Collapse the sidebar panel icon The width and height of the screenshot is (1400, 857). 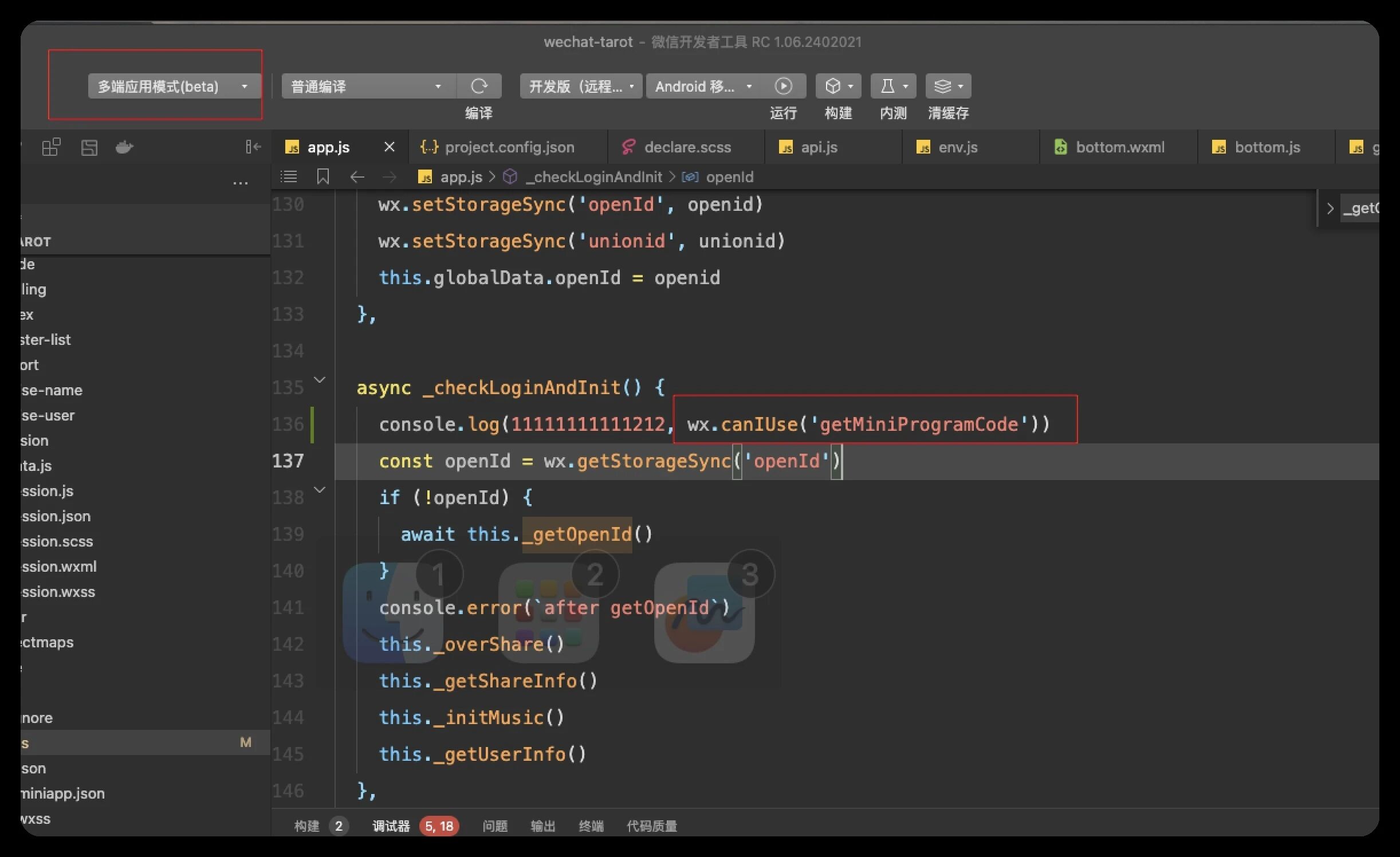point(253,147)
